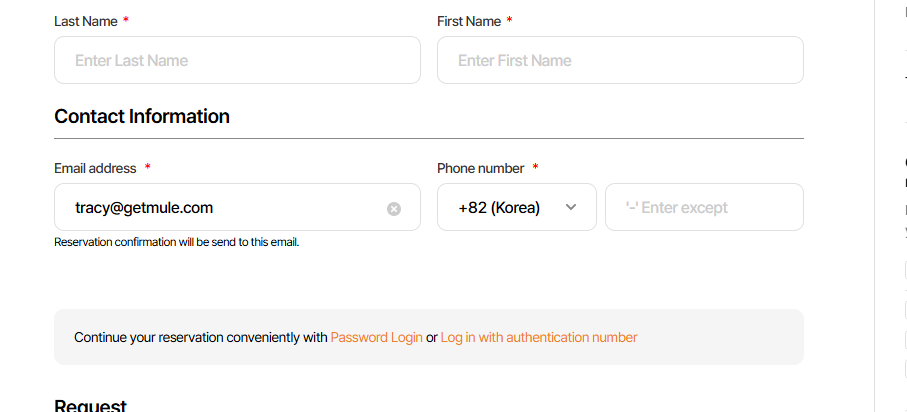The height and width of the screenshot is (412, 907).
Task: Click the Email address label
Action: point(95,168)
